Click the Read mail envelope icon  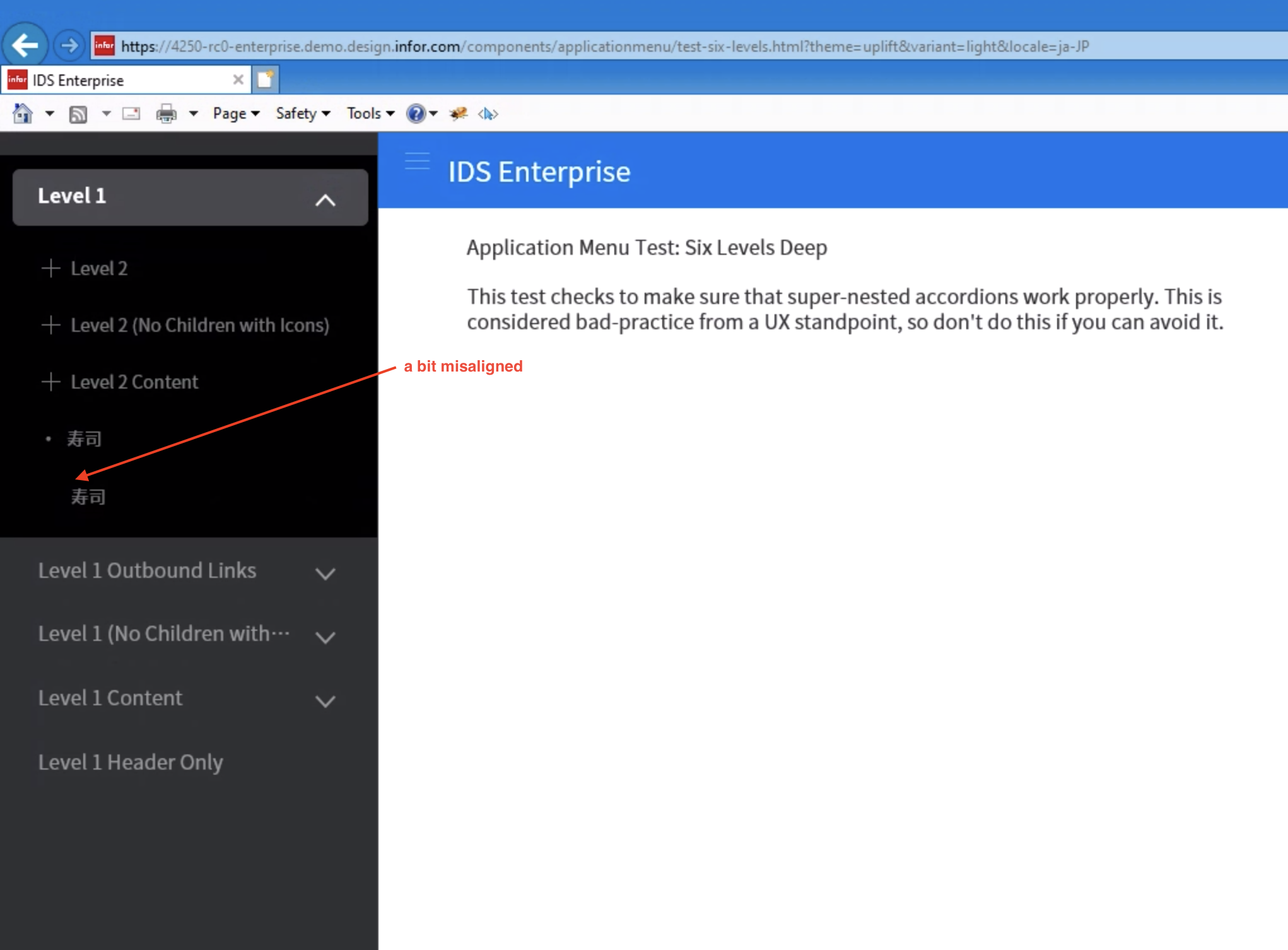tap(131, 114)
